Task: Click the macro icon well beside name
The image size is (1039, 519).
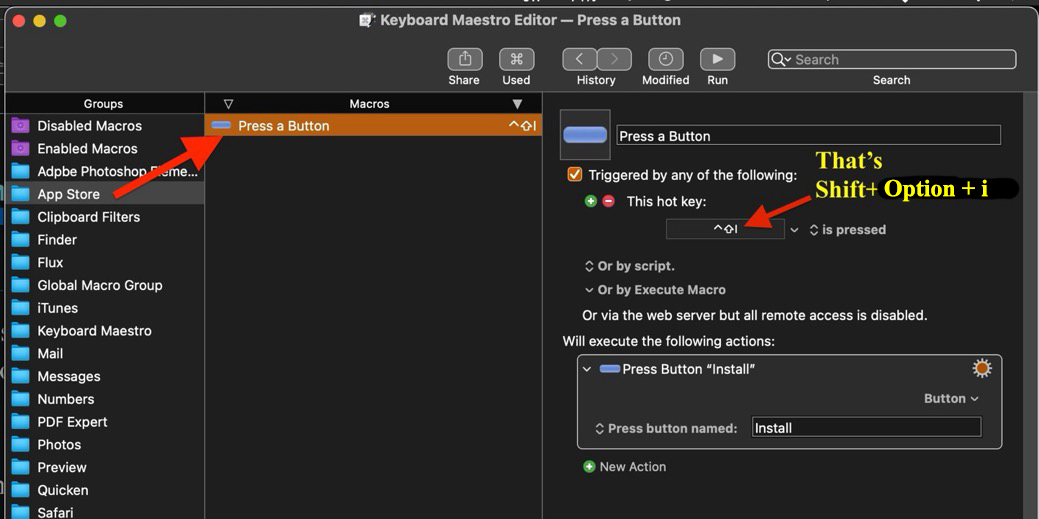Action: click(585, 135)
